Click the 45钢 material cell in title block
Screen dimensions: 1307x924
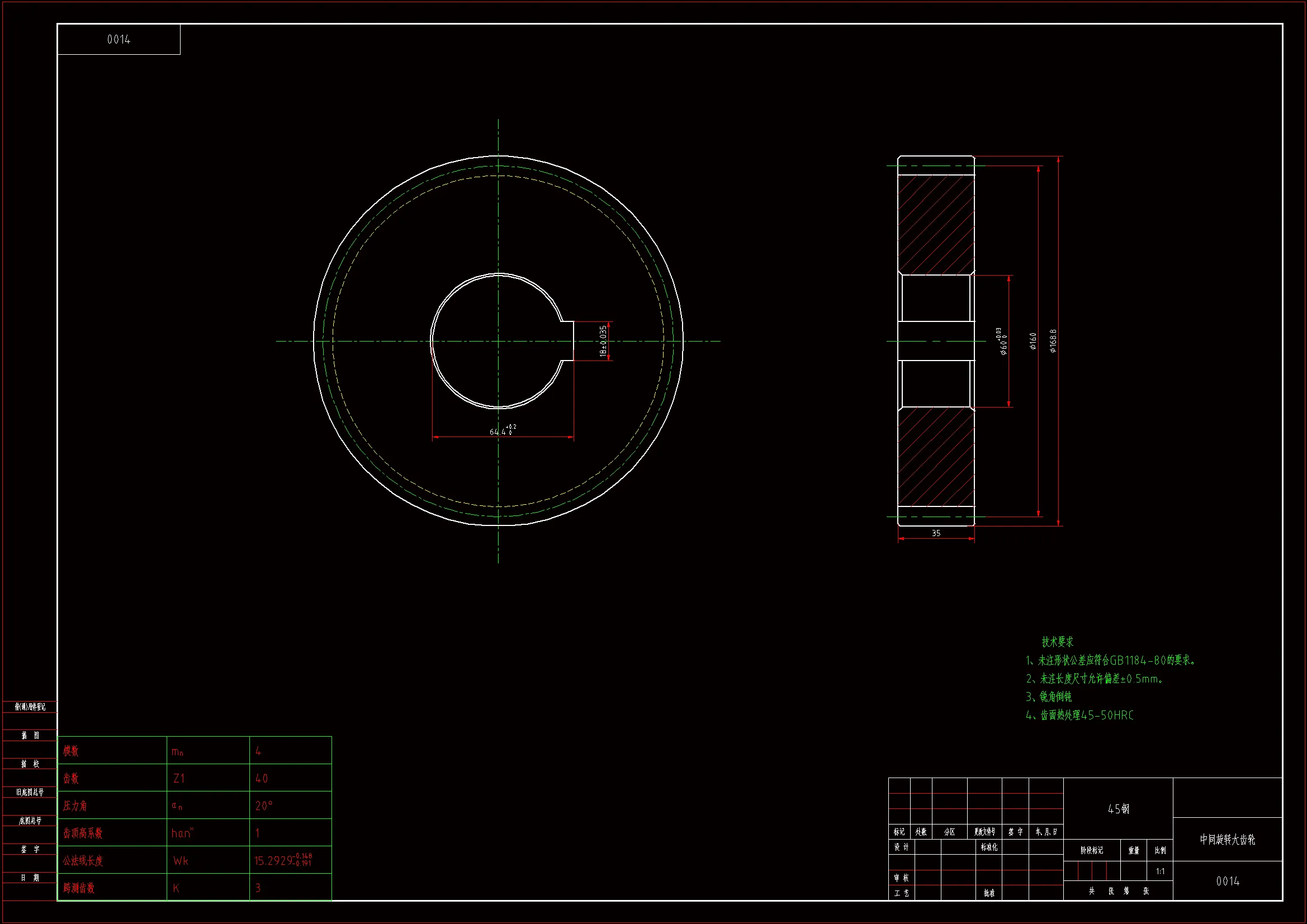pyautogui.click(x=1118, y=809)
